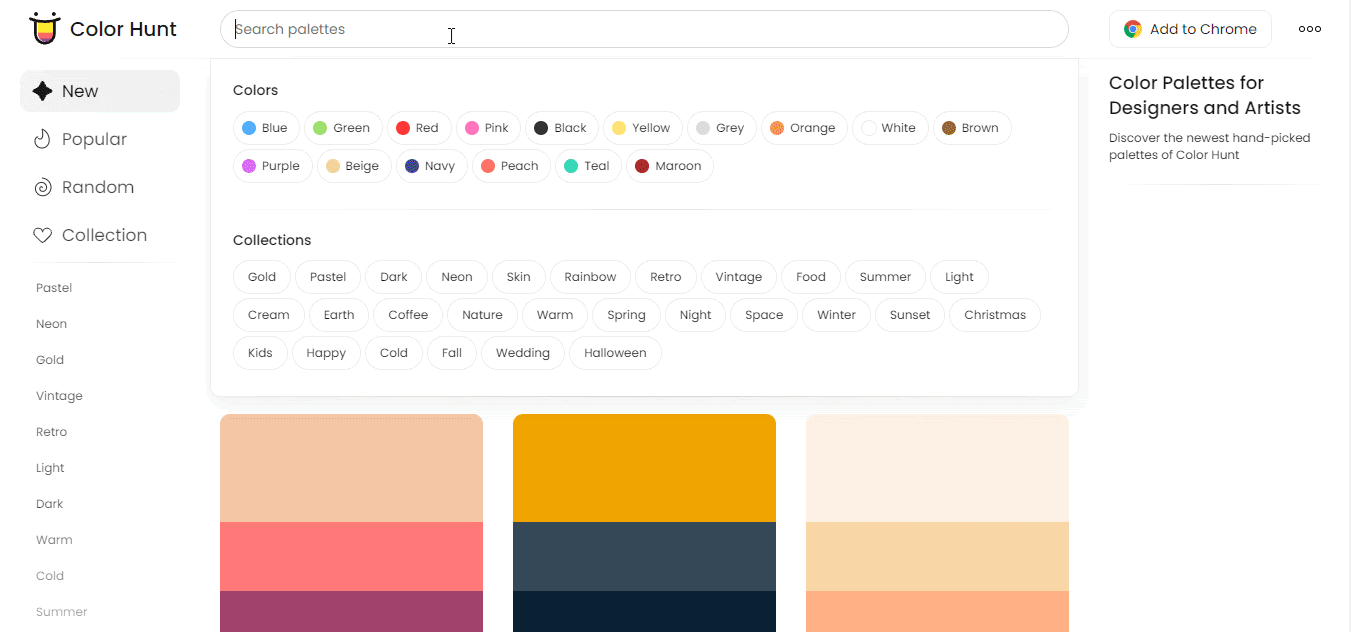Choose the Navy color tag
This screenshot has width=1351, height=632.
(431, 166)
